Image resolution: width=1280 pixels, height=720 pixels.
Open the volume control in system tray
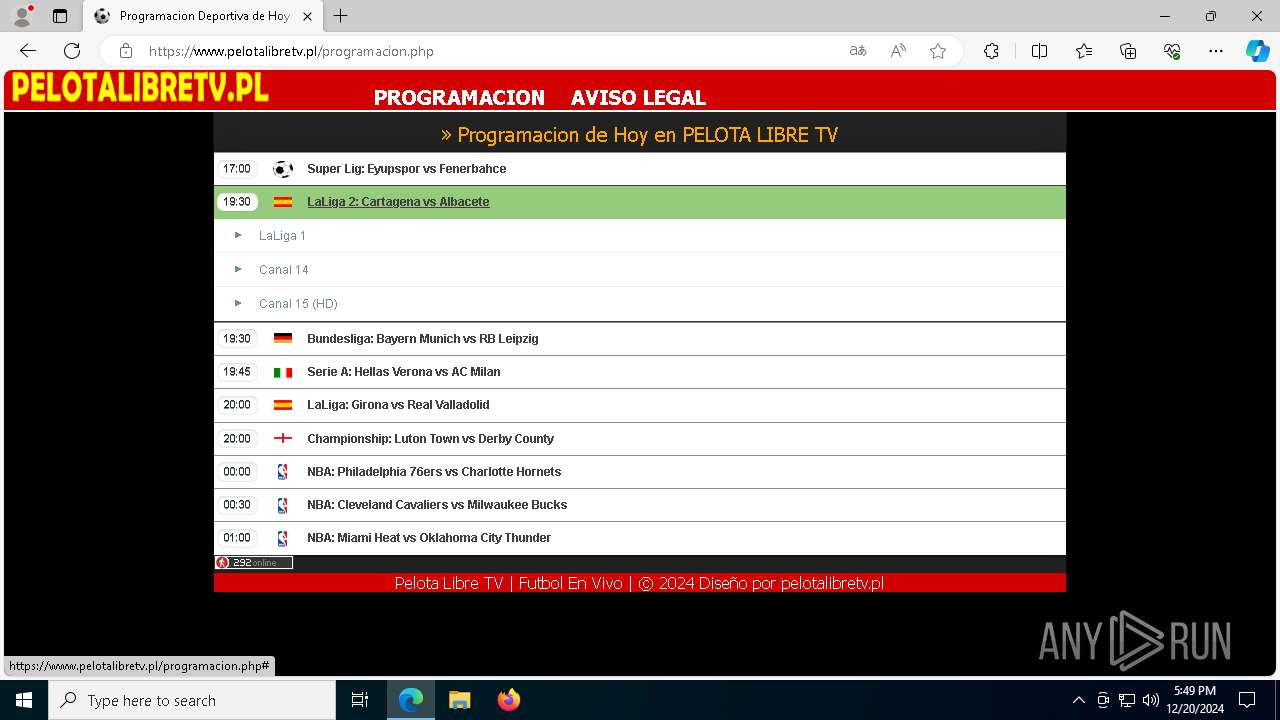1151,700
